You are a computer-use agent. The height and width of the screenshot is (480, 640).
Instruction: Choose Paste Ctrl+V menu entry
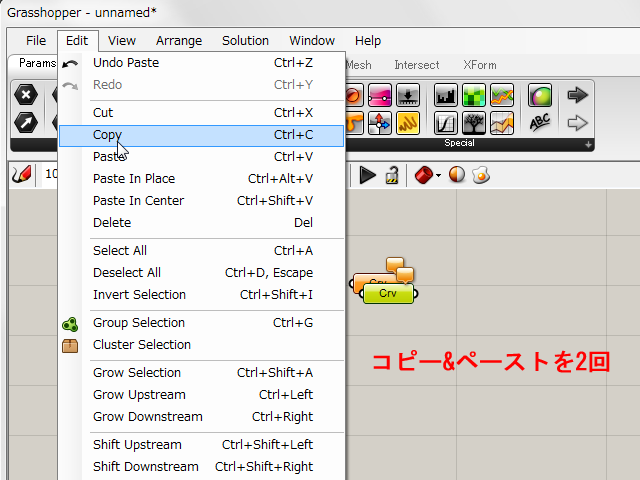click(202, 156)
